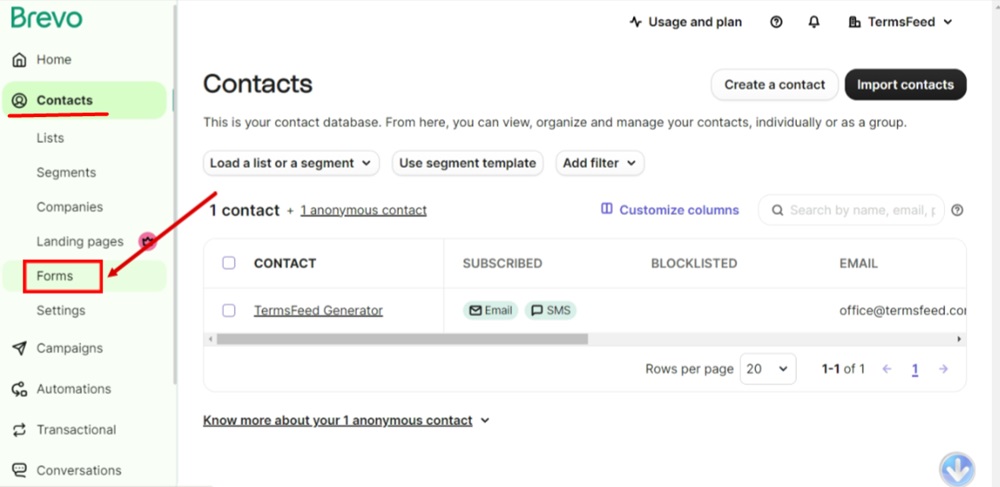1000x487 pixels.
Task: Open the Rows per page dropdown
Action: pyautogui.click(x=768, y=369)
